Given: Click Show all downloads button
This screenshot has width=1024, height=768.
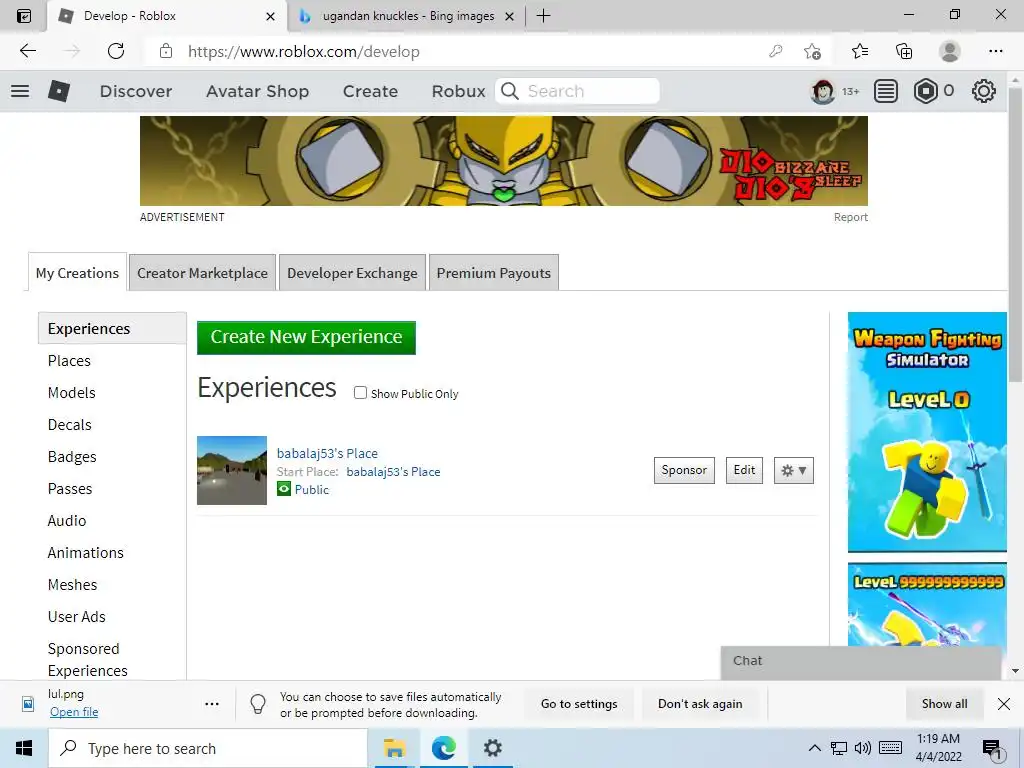Looking at the screenshot, I should [x=944, y=704].
